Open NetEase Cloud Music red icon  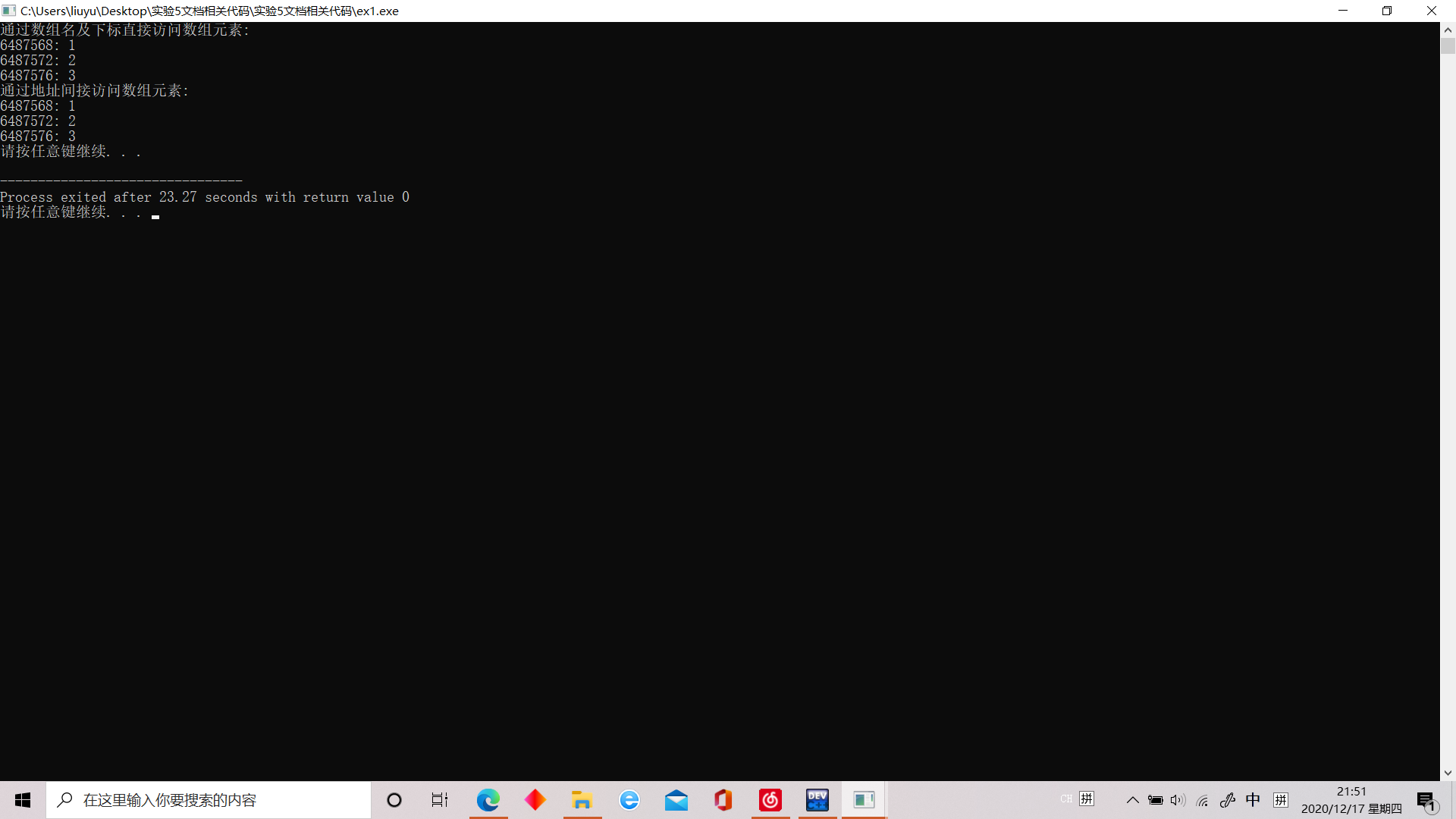click(770, 800)
